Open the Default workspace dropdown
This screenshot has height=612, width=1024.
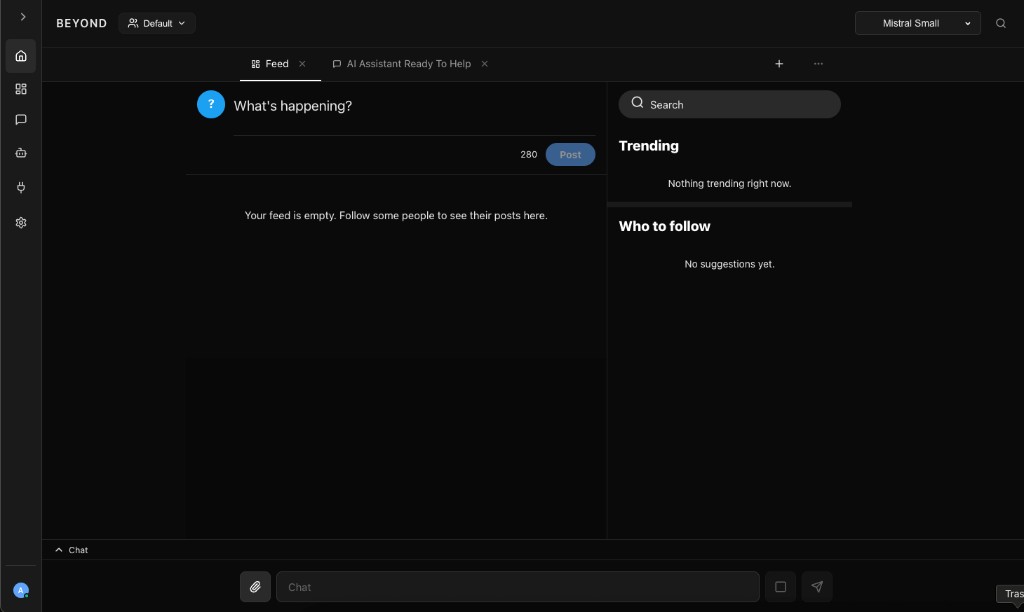tap(156, 22)
